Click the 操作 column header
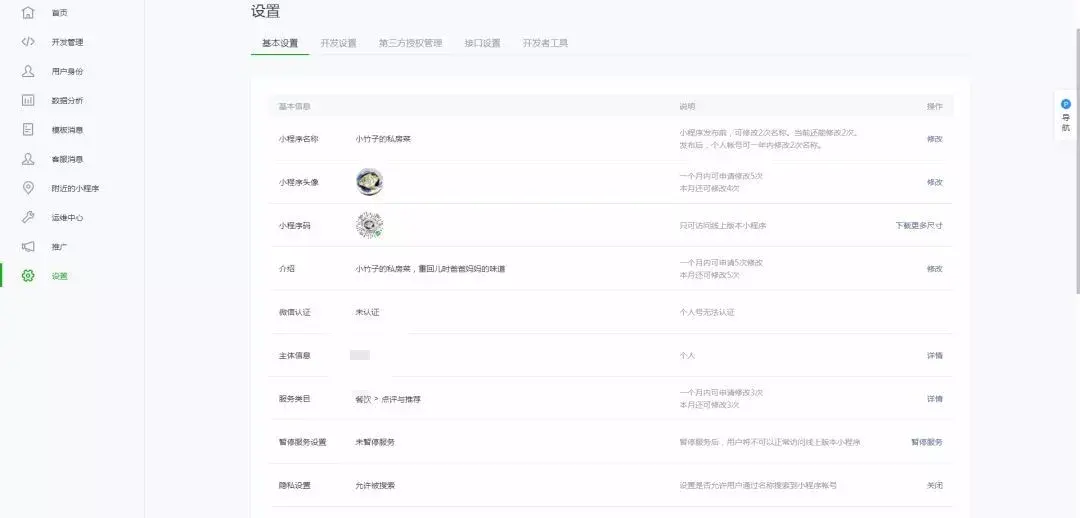 pos(935,107)
